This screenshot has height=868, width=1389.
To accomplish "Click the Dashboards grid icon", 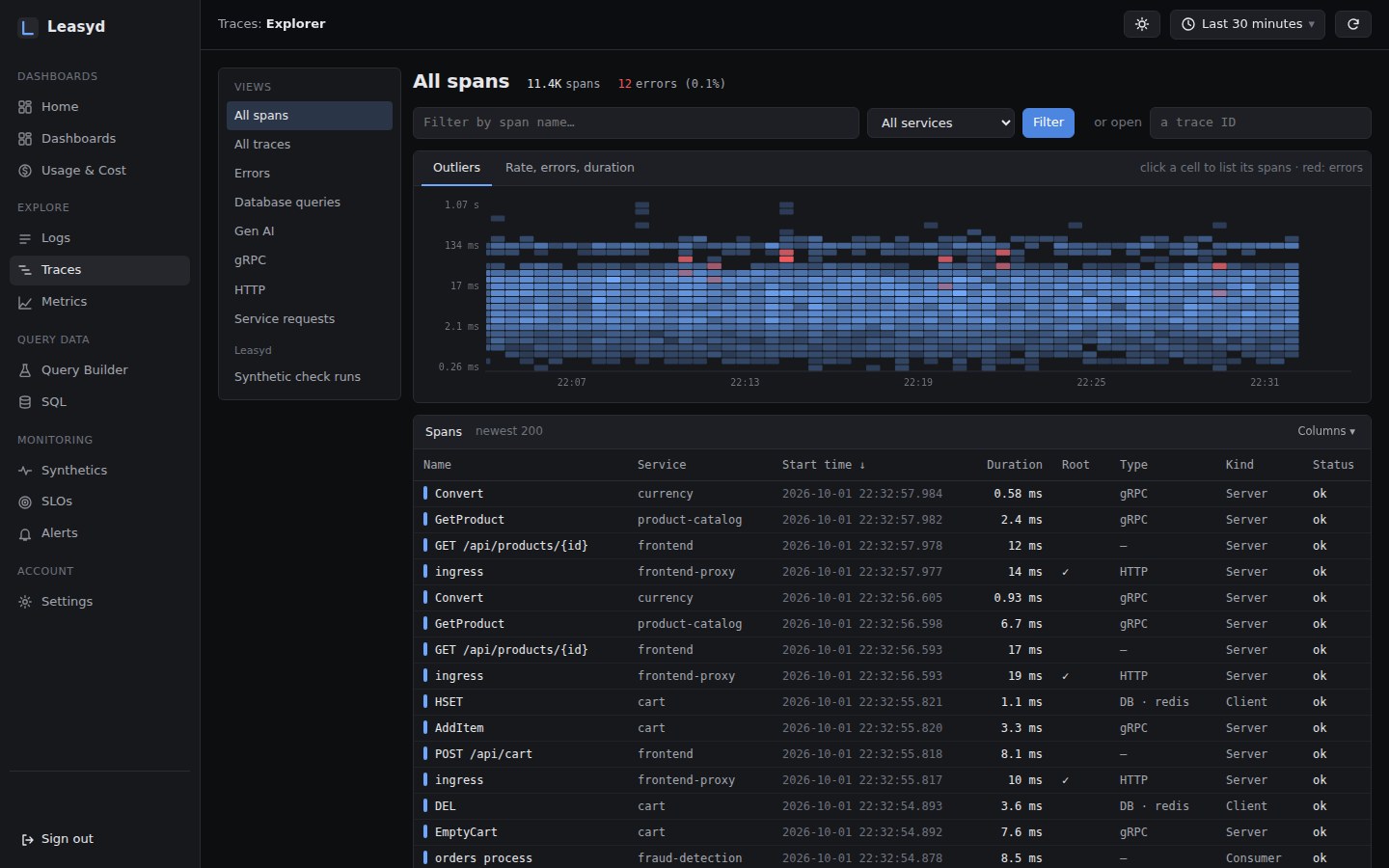I will tap(25, 139).
